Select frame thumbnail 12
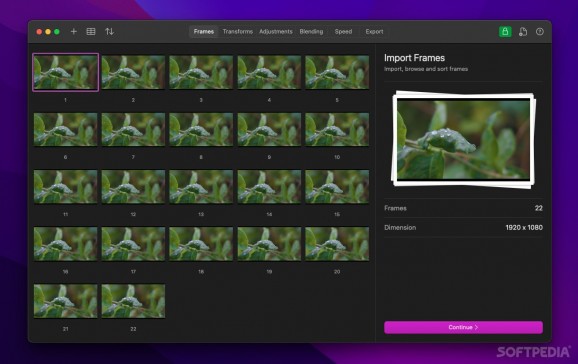The image size is (578, 364). pyautogui.click(x=133, y=187)
